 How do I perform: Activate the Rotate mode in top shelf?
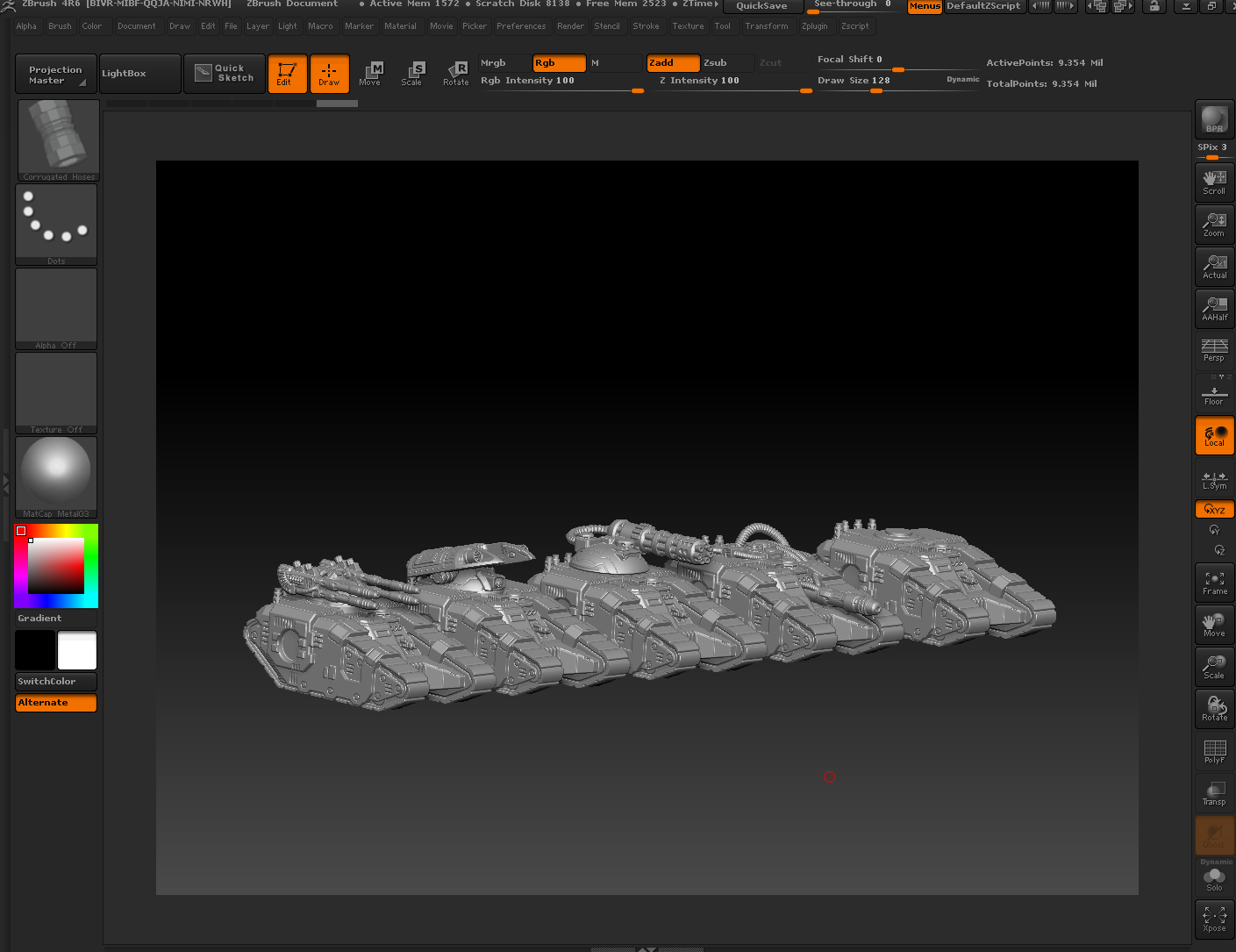click(455, 74)
